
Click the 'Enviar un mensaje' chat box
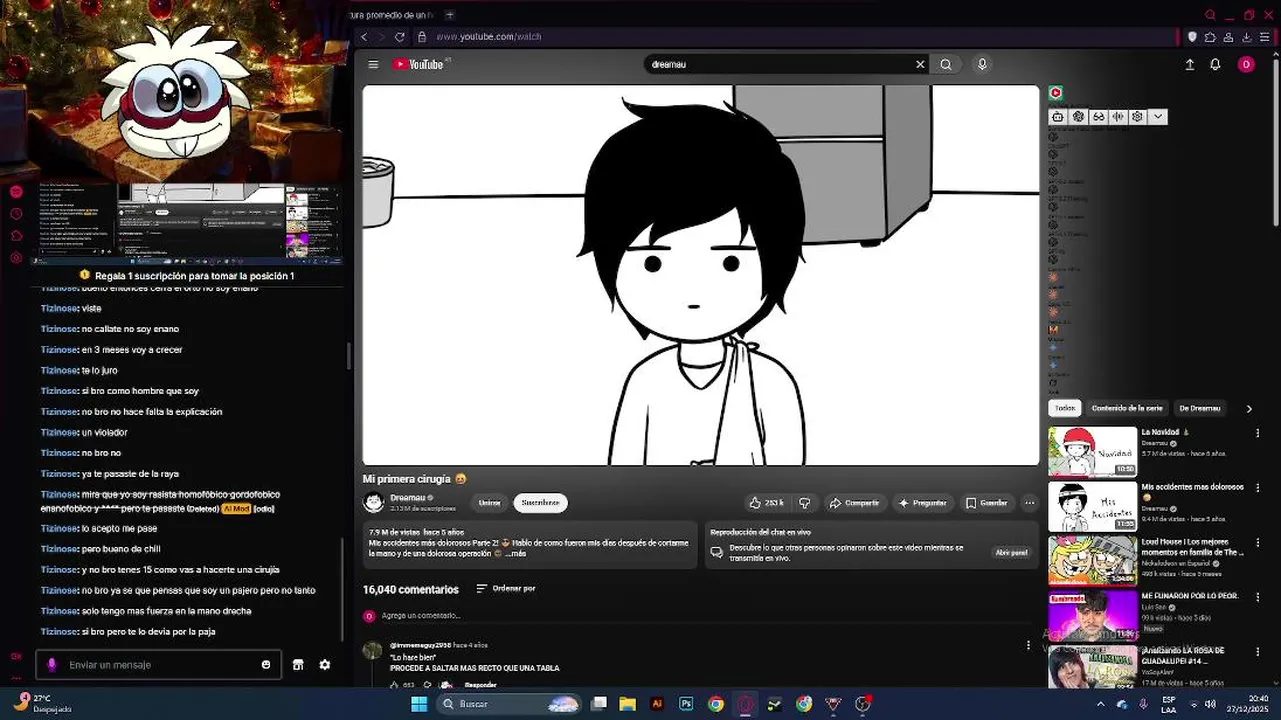click(x=160, y=665)
